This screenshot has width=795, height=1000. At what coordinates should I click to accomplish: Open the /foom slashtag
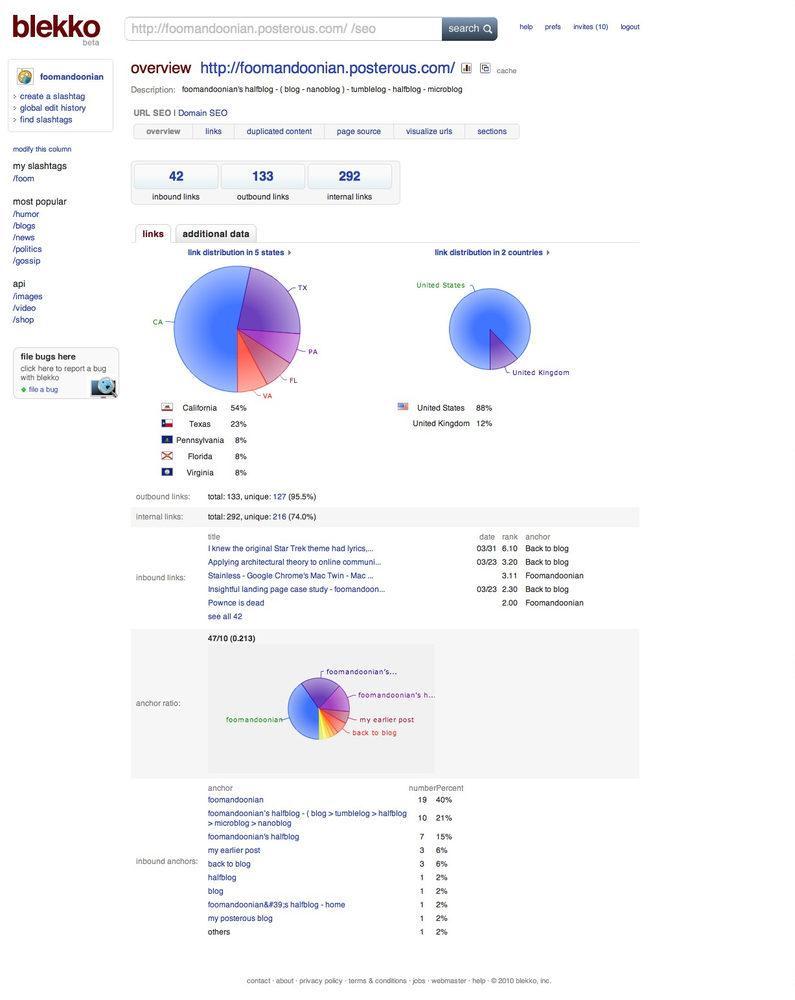point(24,179)
